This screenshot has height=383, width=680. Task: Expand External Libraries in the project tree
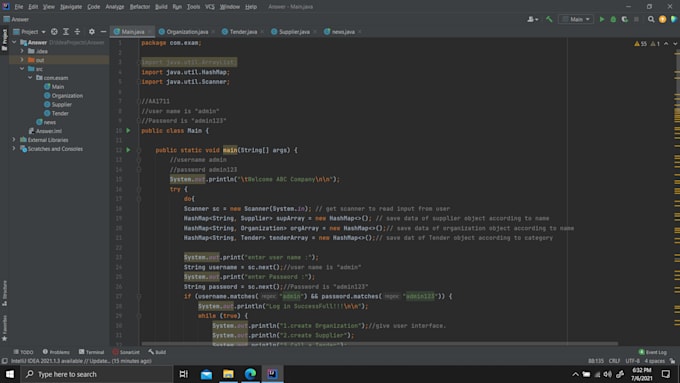14,140
